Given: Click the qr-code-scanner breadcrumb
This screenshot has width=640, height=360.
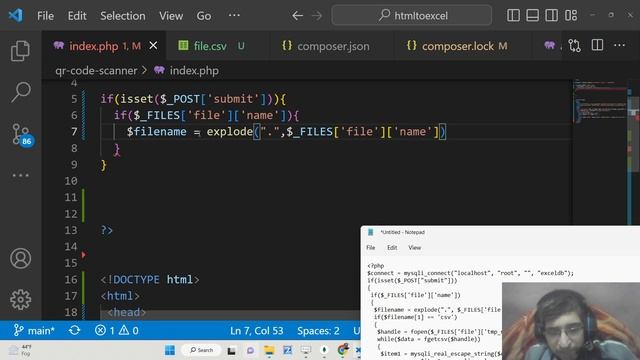Looking at the screenshot, I should click(96, 71).
